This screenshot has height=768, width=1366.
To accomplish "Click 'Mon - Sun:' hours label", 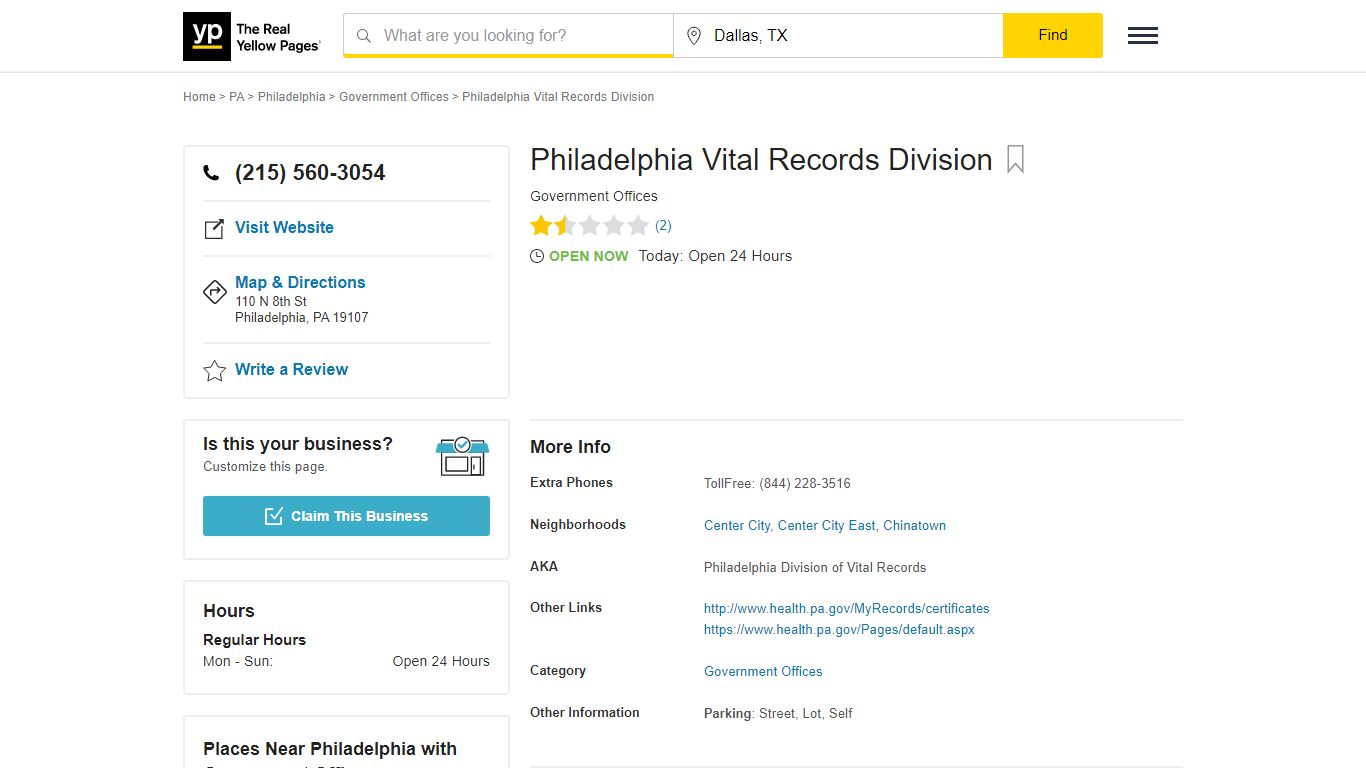I will (x=238, y=662).
